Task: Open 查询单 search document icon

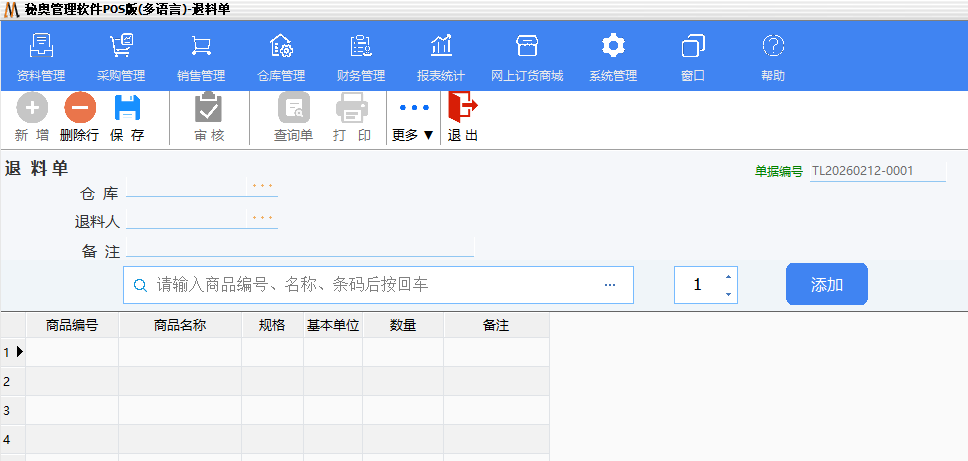Action: point(293,108)
